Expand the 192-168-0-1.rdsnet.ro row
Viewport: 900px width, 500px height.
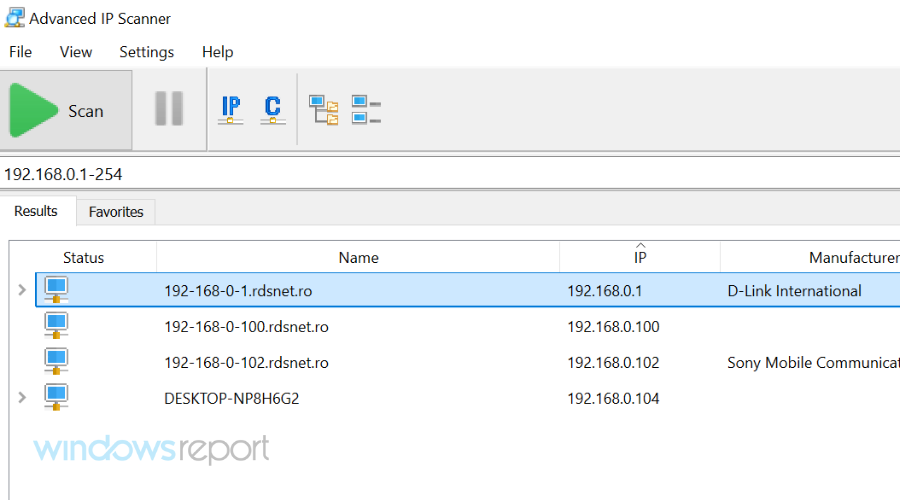click(23, 291)
